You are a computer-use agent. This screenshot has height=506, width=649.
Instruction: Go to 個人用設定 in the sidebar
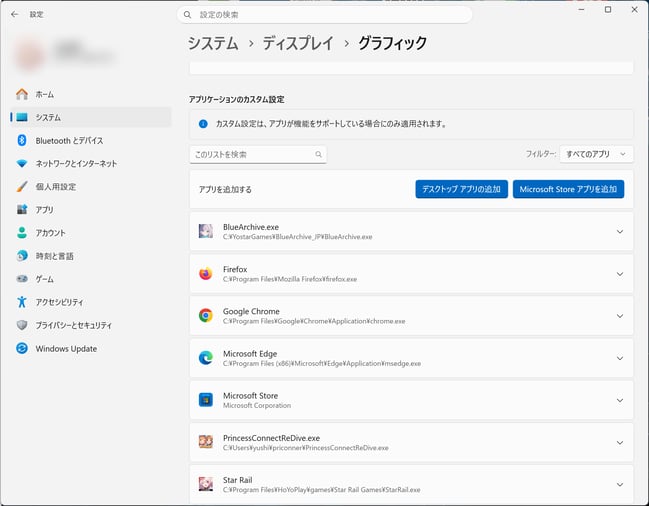click(x=91, y=187)
